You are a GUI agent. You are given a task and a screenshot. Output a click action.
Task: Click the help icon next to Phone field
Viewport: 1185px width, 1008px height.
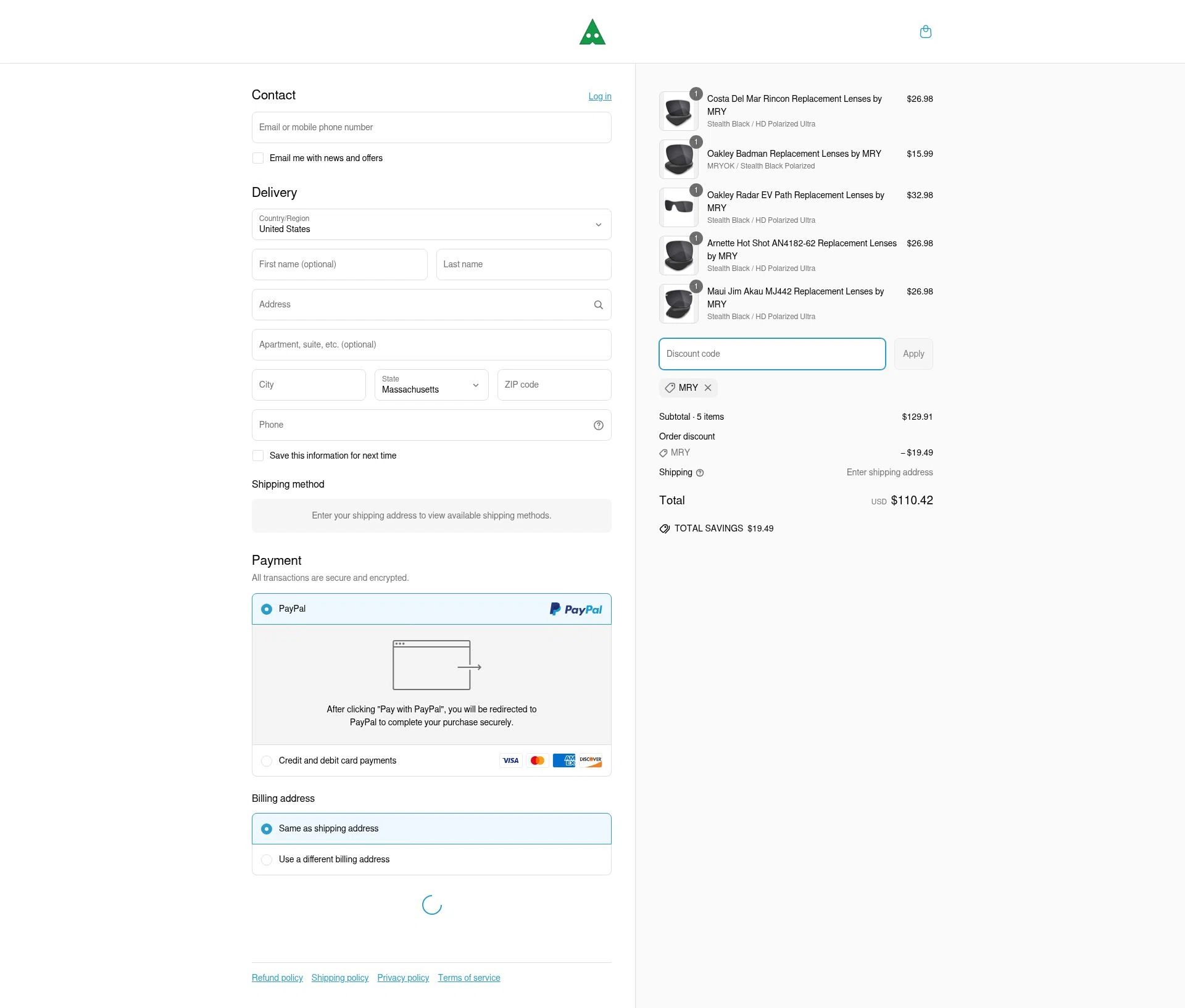click(x=598, y=425)
